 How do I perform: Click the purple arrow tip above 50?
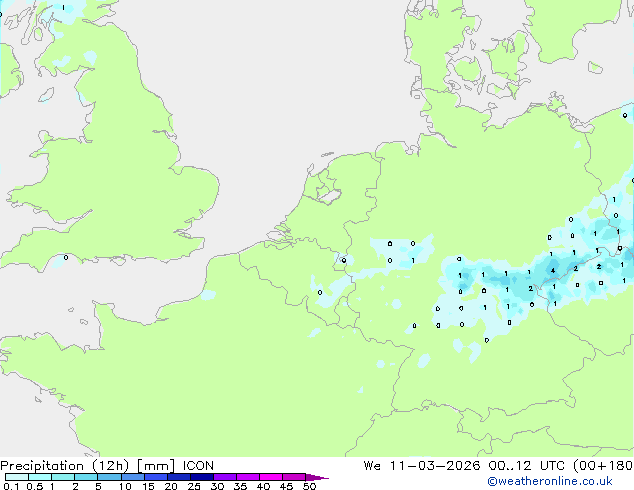(317, 477)
